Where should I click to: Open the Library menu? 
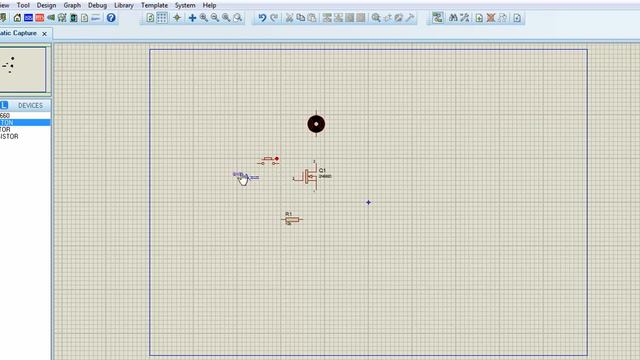click(124, 5)
